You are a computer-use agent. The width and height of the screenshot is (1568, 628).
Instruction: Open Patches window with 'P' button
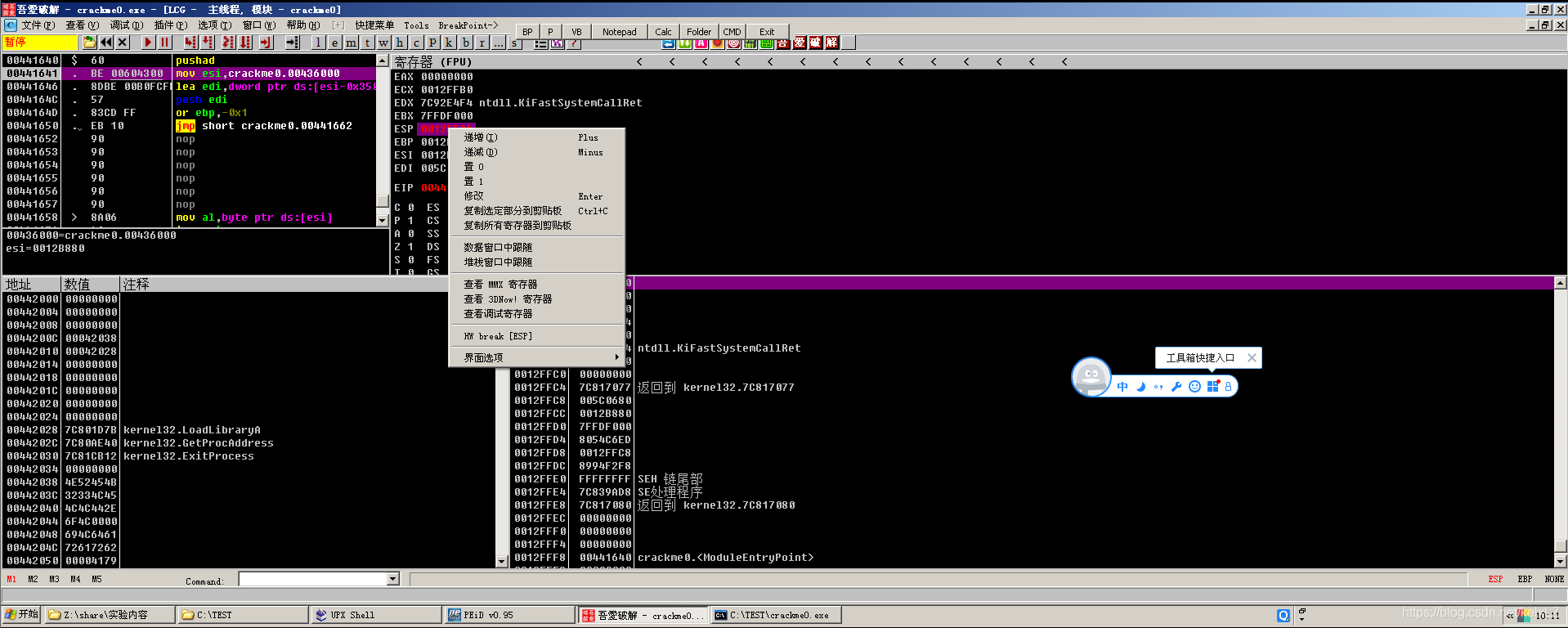pyautogui.click(x=432, y=43)
